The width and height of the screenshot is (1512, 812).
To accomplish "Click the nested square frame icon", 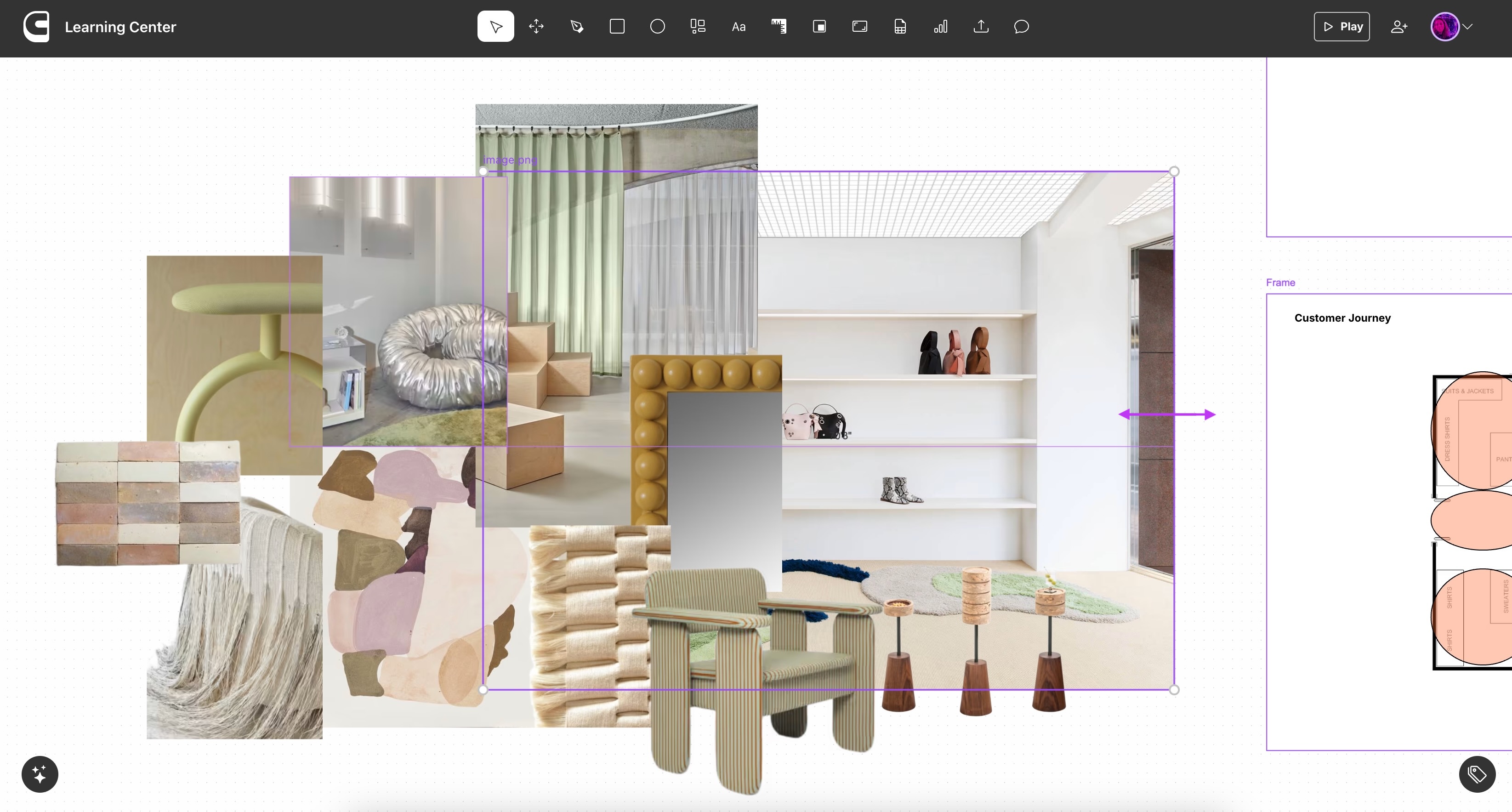I will [819, 26].
